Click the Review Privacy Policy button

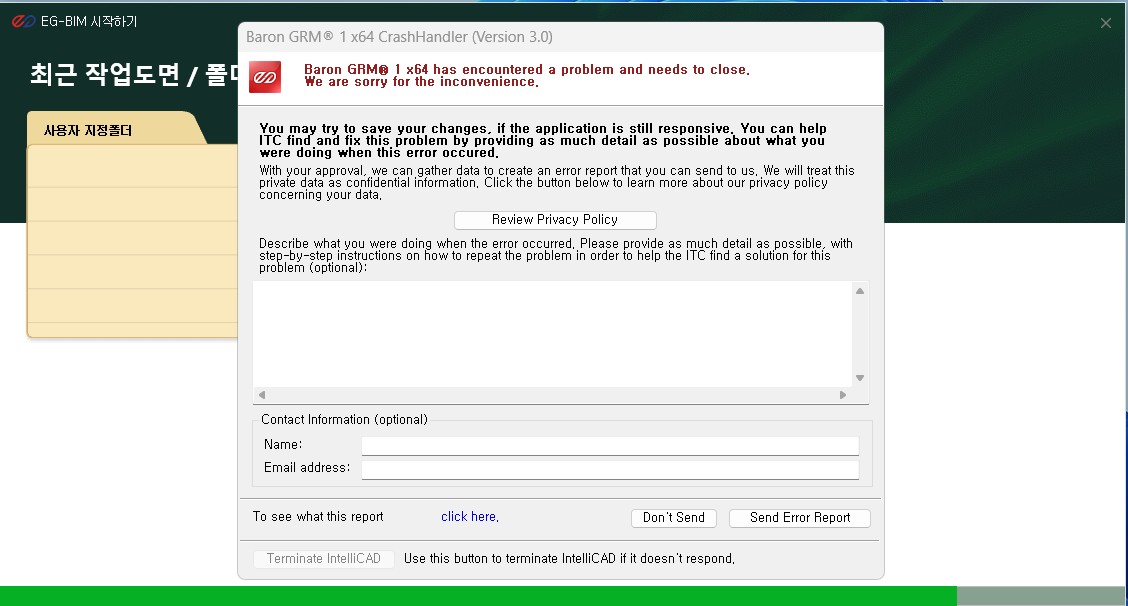pos(555,220)
